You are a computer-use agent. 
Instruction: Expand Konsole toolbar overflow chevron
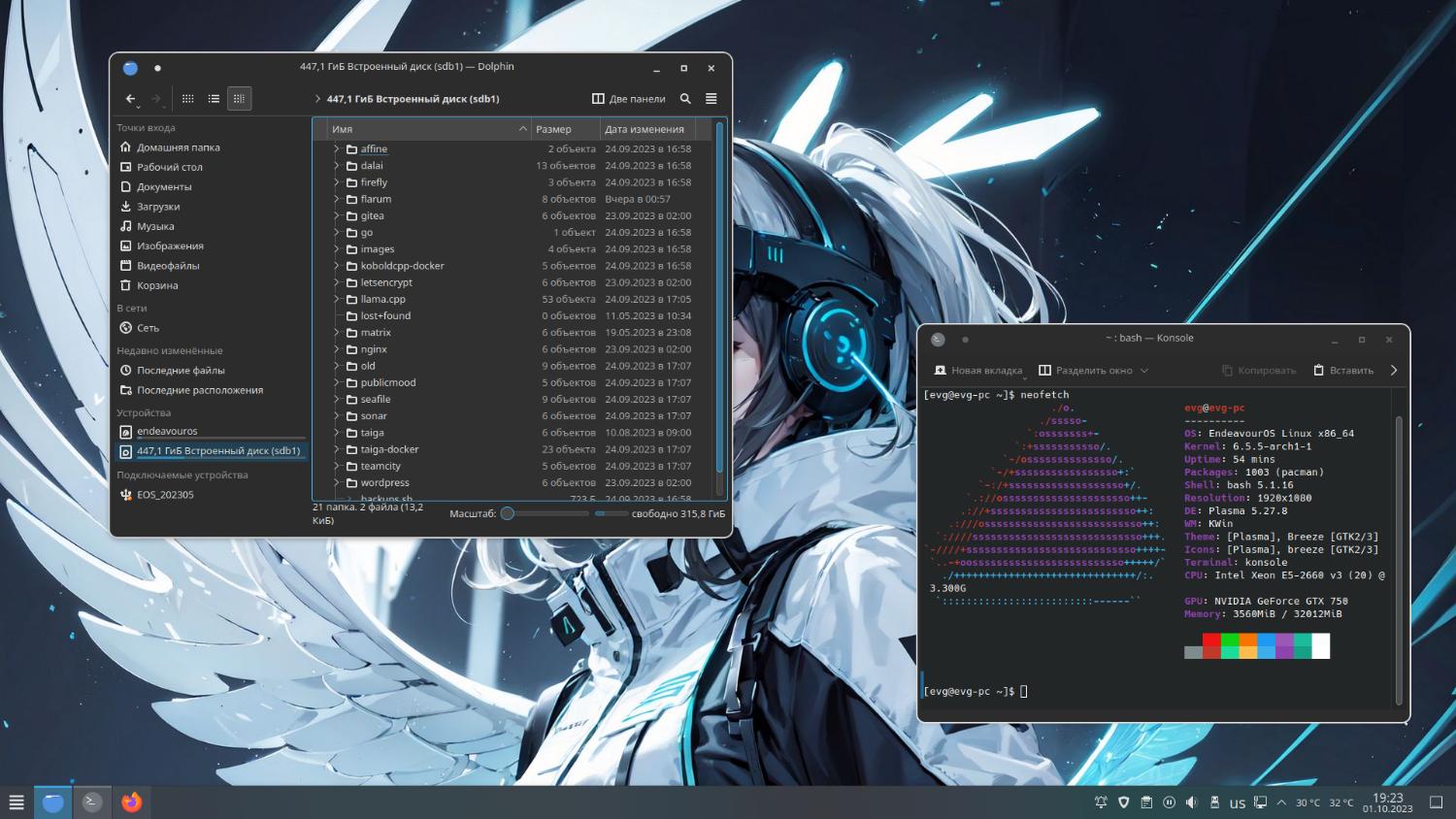point(1394,371)
